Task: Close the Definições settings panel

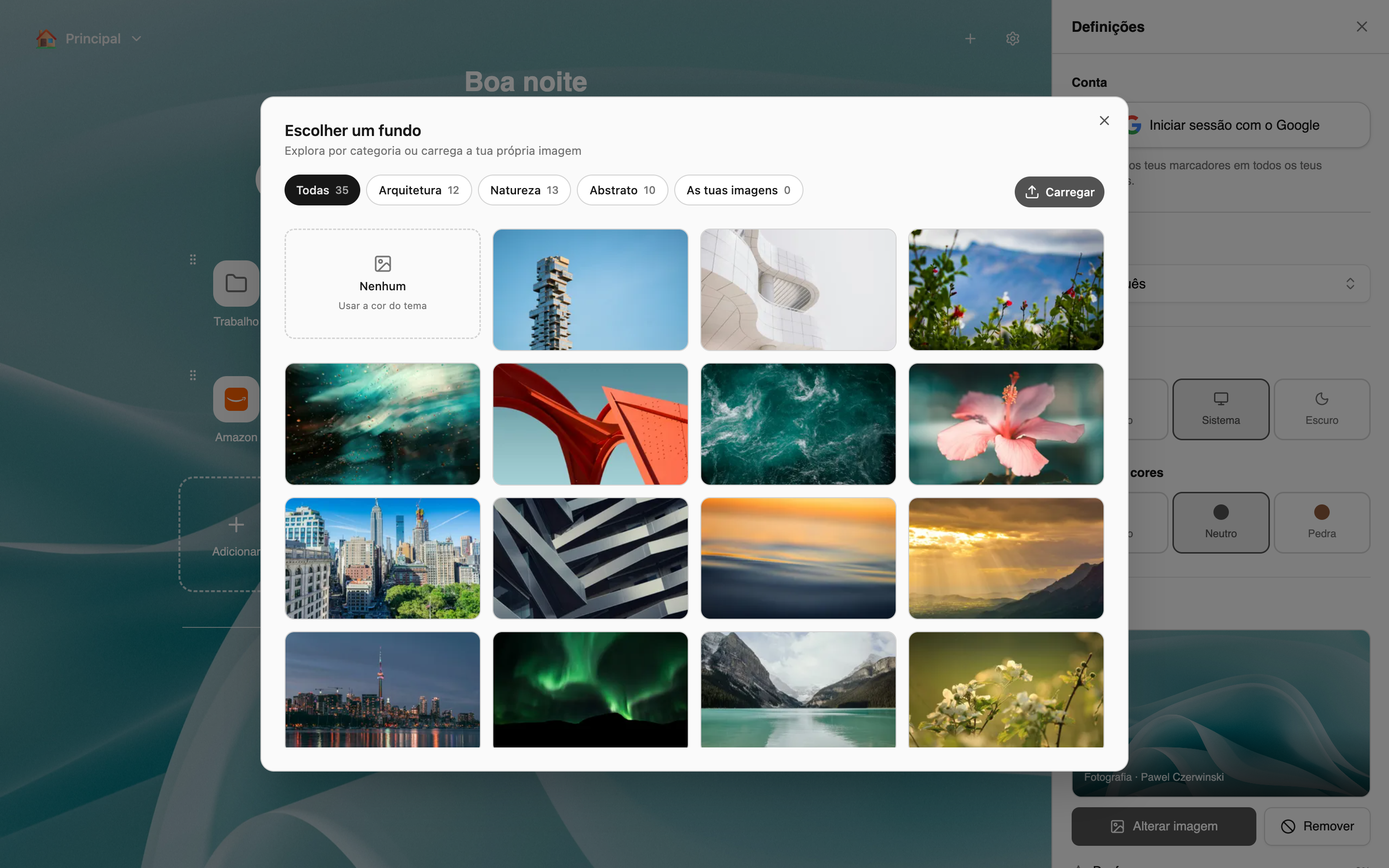Action: [x=1362, y=27]
